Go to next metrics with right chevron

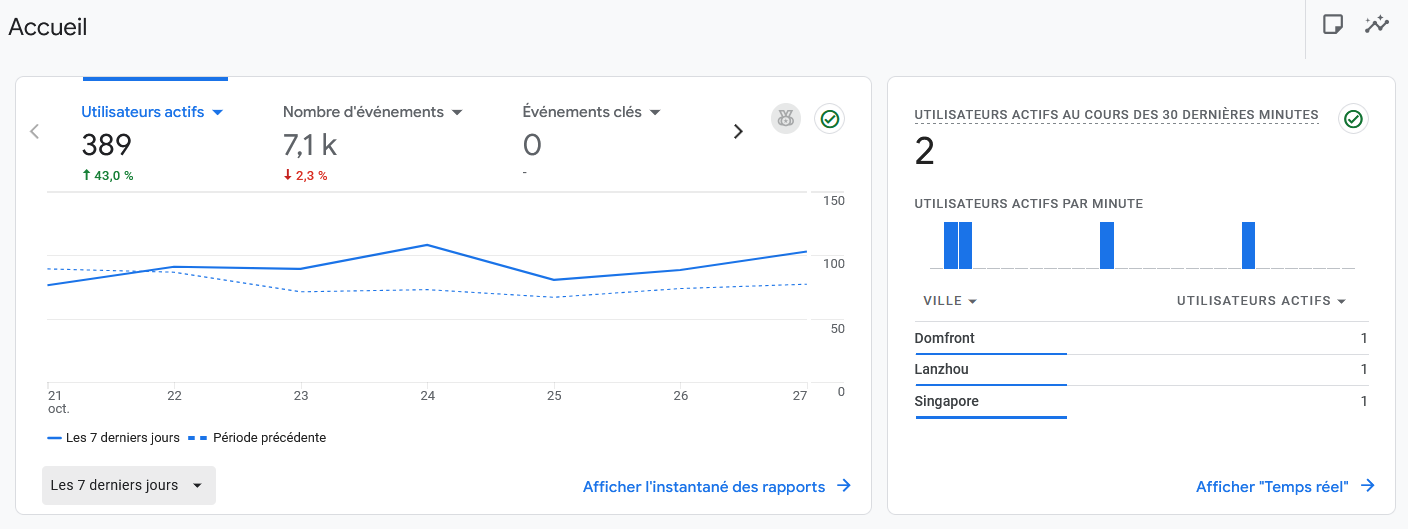(x=738, y=131)
